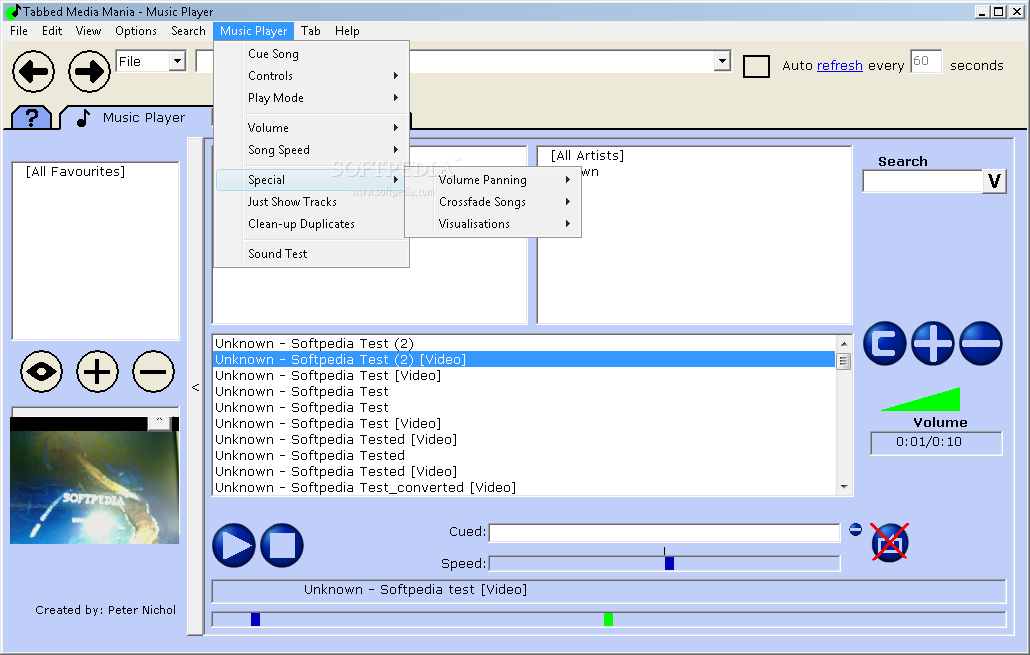This screenshot has width=1030, height=655.
Task: Select Special menu entry
Action: (x=312, y=179)
